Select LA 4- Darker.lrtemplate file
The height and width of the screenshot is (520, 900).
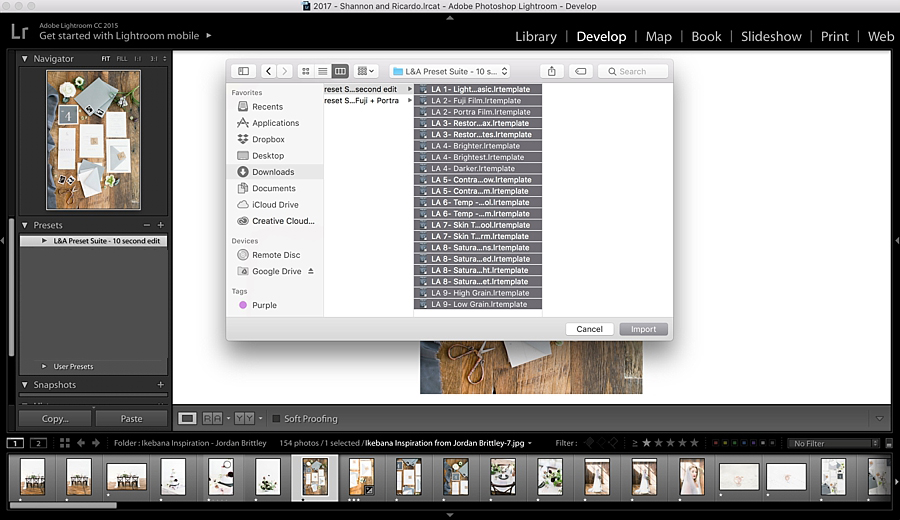click(478, 168)
